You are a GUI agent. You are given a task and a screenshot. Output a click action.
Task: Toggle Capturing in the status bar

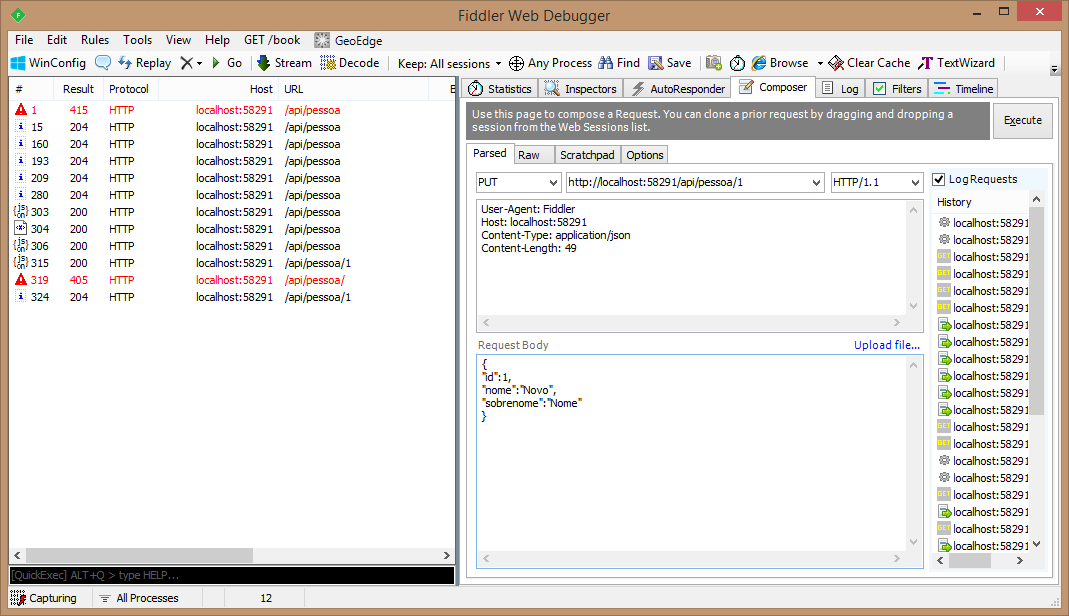pyautogui.click(x=44, y=598)
